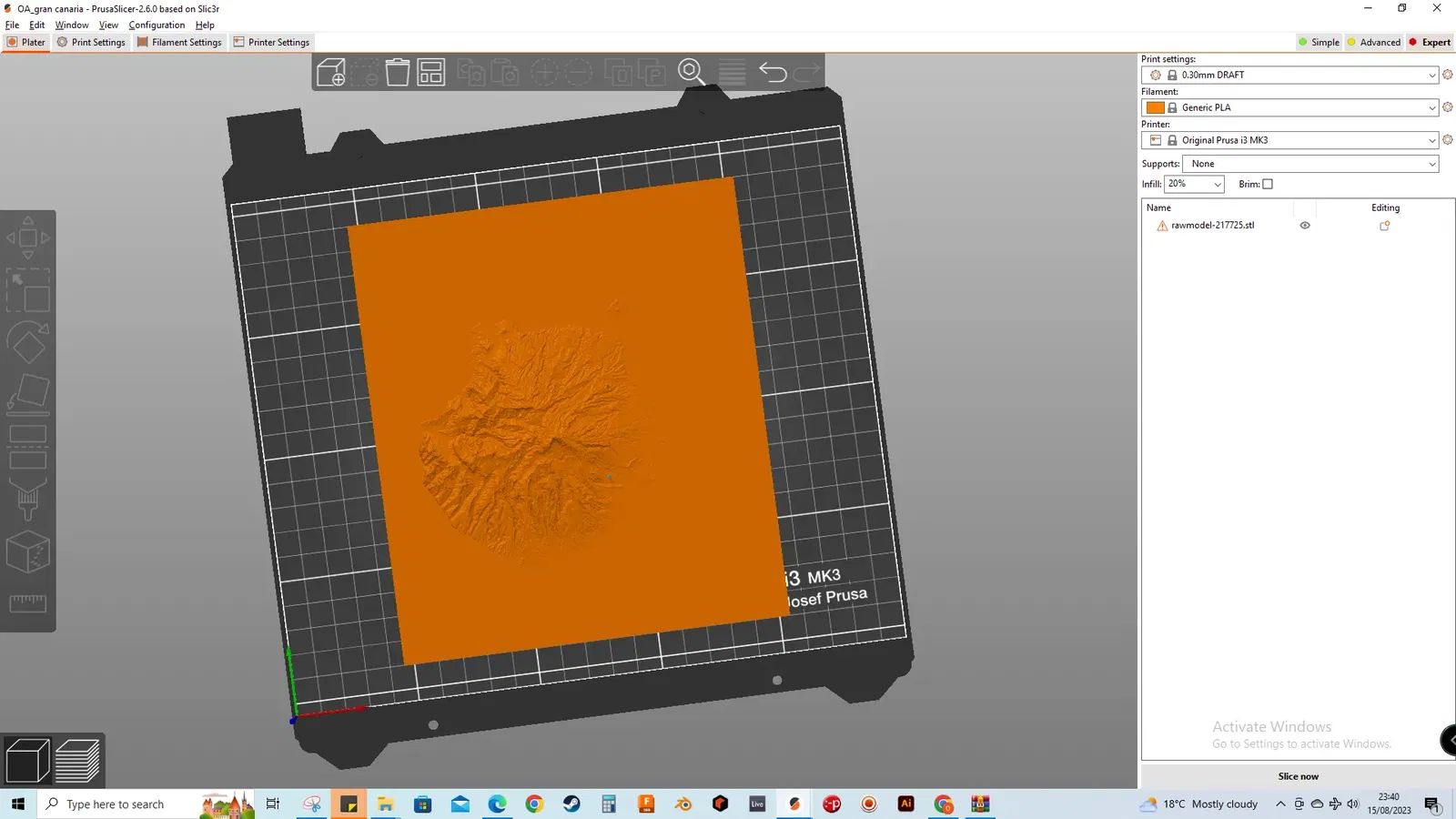Remove an instance with the minus icon
The height and width of the screenshot is (819, 1456).
click(578, 72)
